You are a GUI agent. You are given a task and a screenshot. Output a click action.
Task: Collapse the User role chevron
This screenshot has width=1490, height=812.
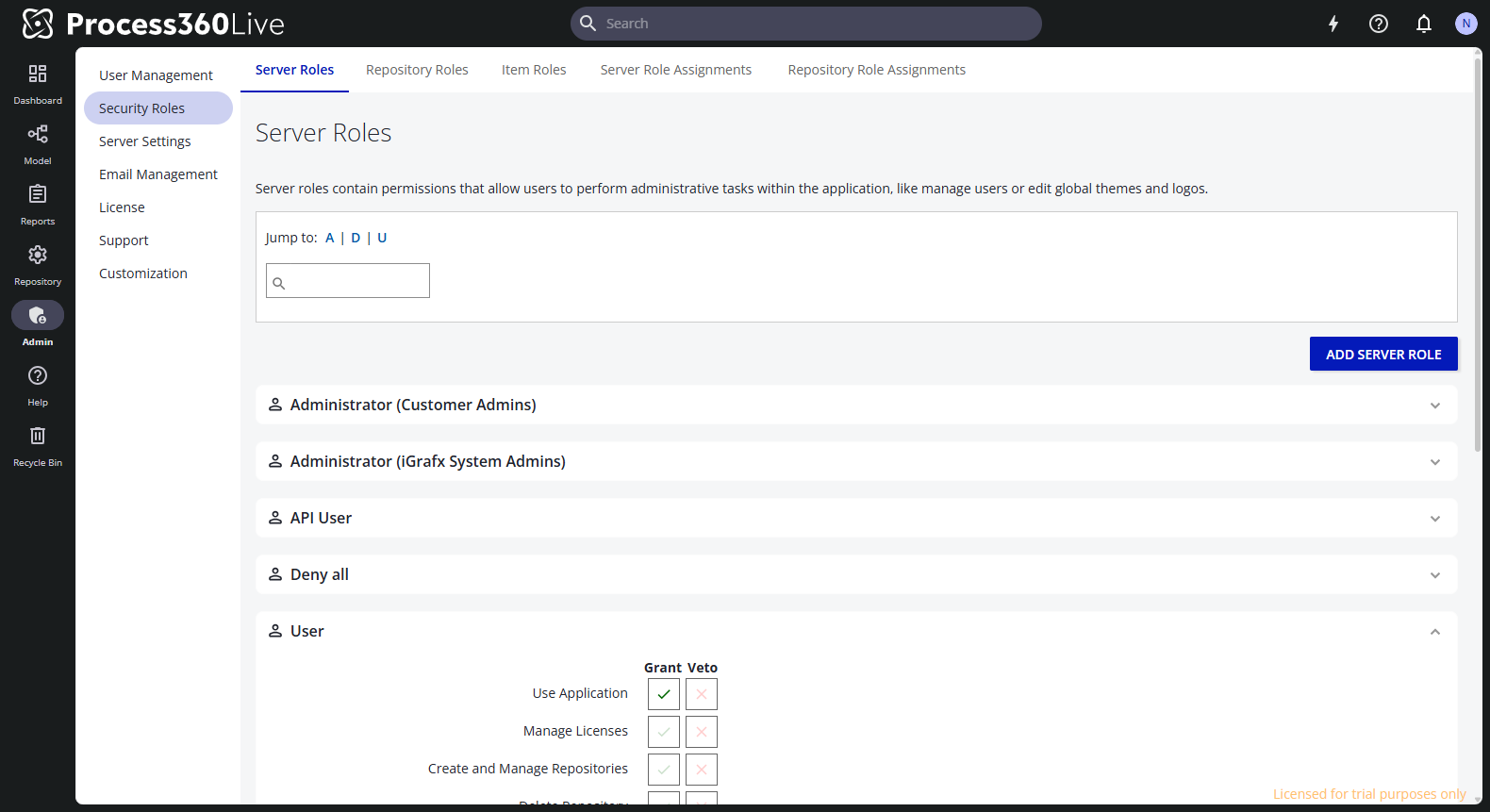click(x=1435, y=632)
